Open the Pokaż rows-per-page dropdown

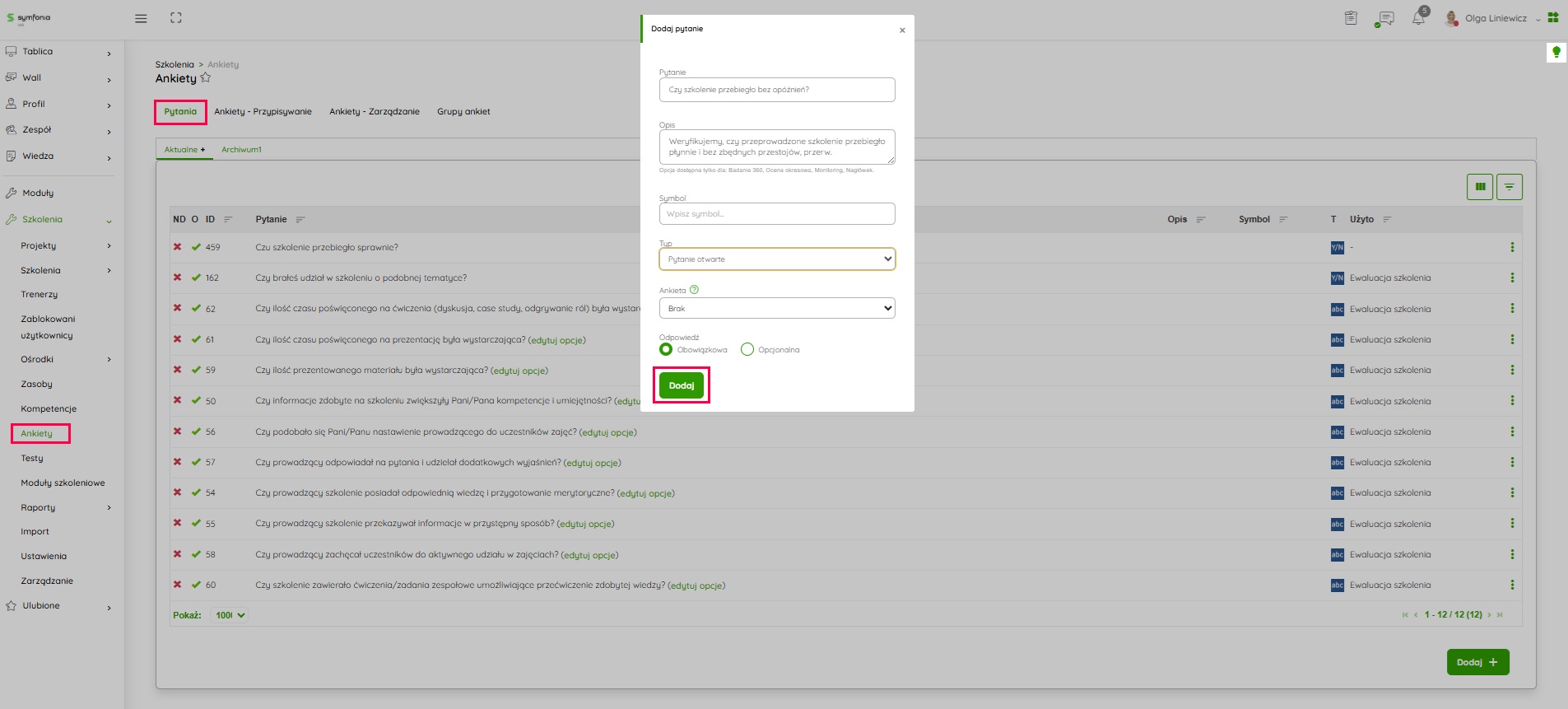click(230, 615)
